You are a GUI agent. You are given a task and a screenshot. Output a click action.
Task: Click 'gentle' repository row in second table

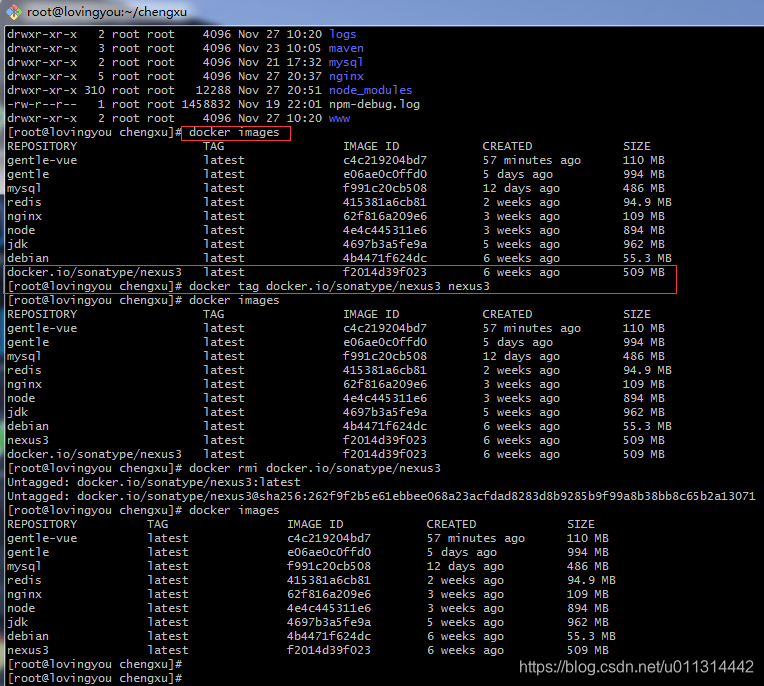pyautogui.click(x=28, y=343)
